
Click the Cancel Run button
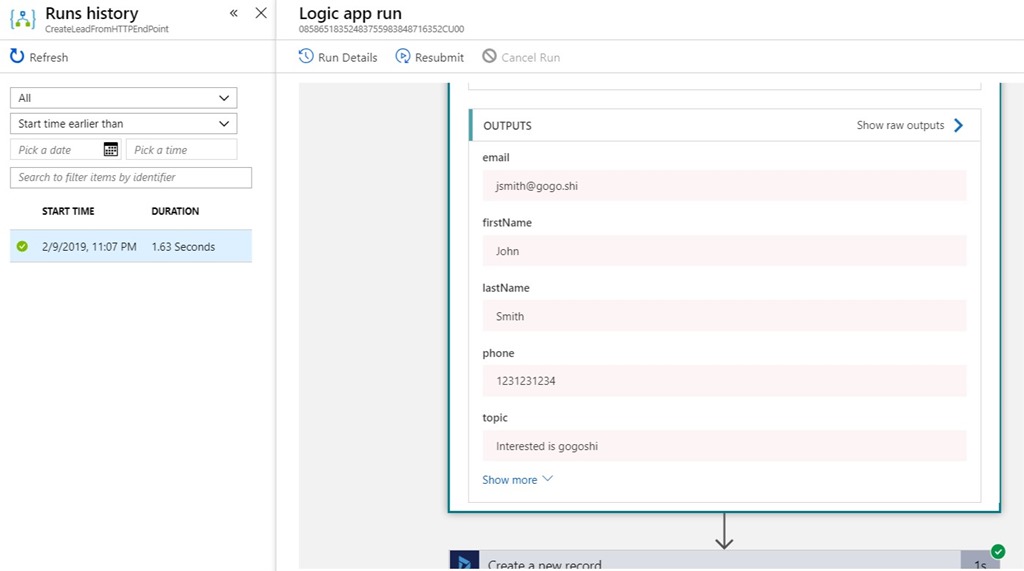click(521, 57)
